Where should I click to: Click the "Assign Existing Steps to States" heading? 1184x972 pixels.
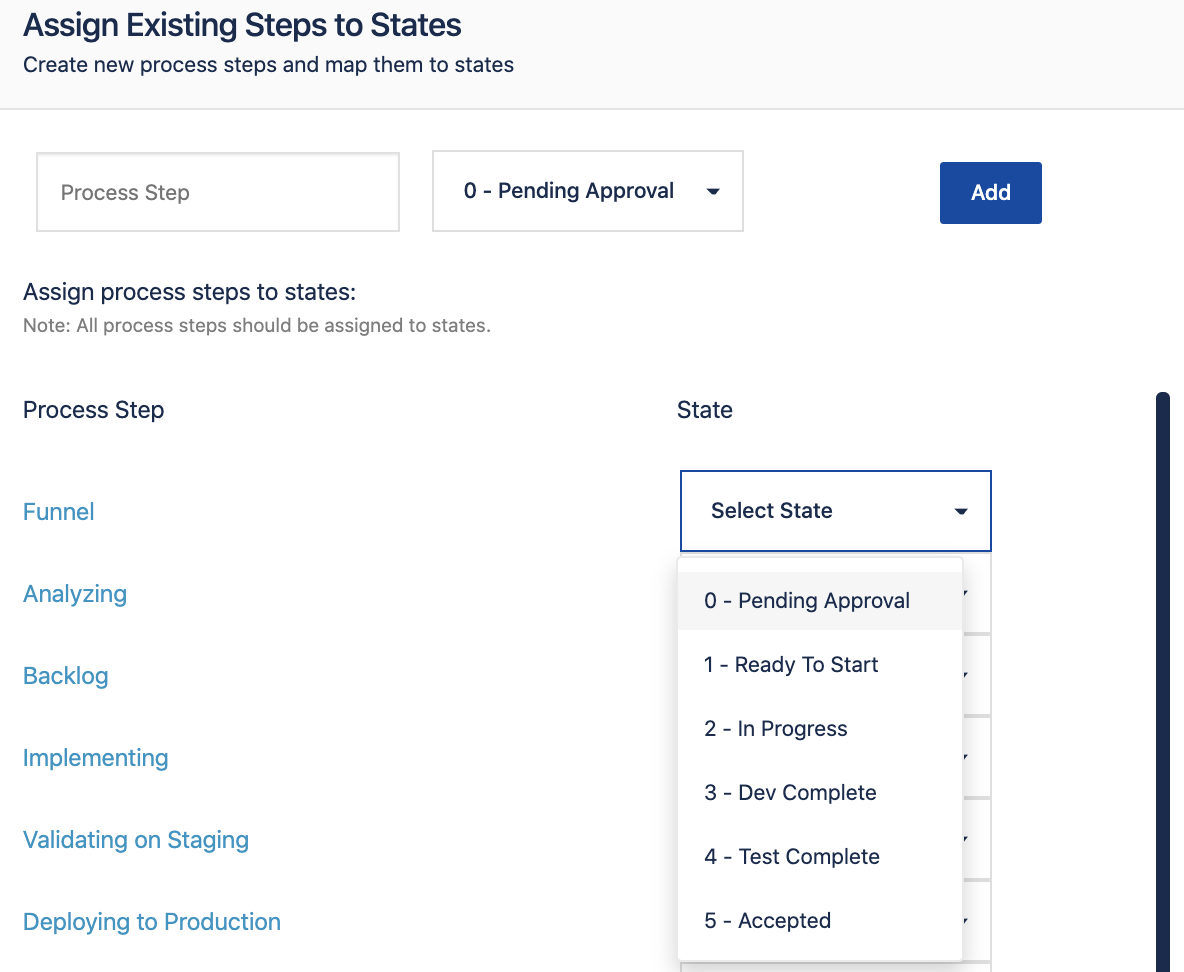tap(242, 26)
